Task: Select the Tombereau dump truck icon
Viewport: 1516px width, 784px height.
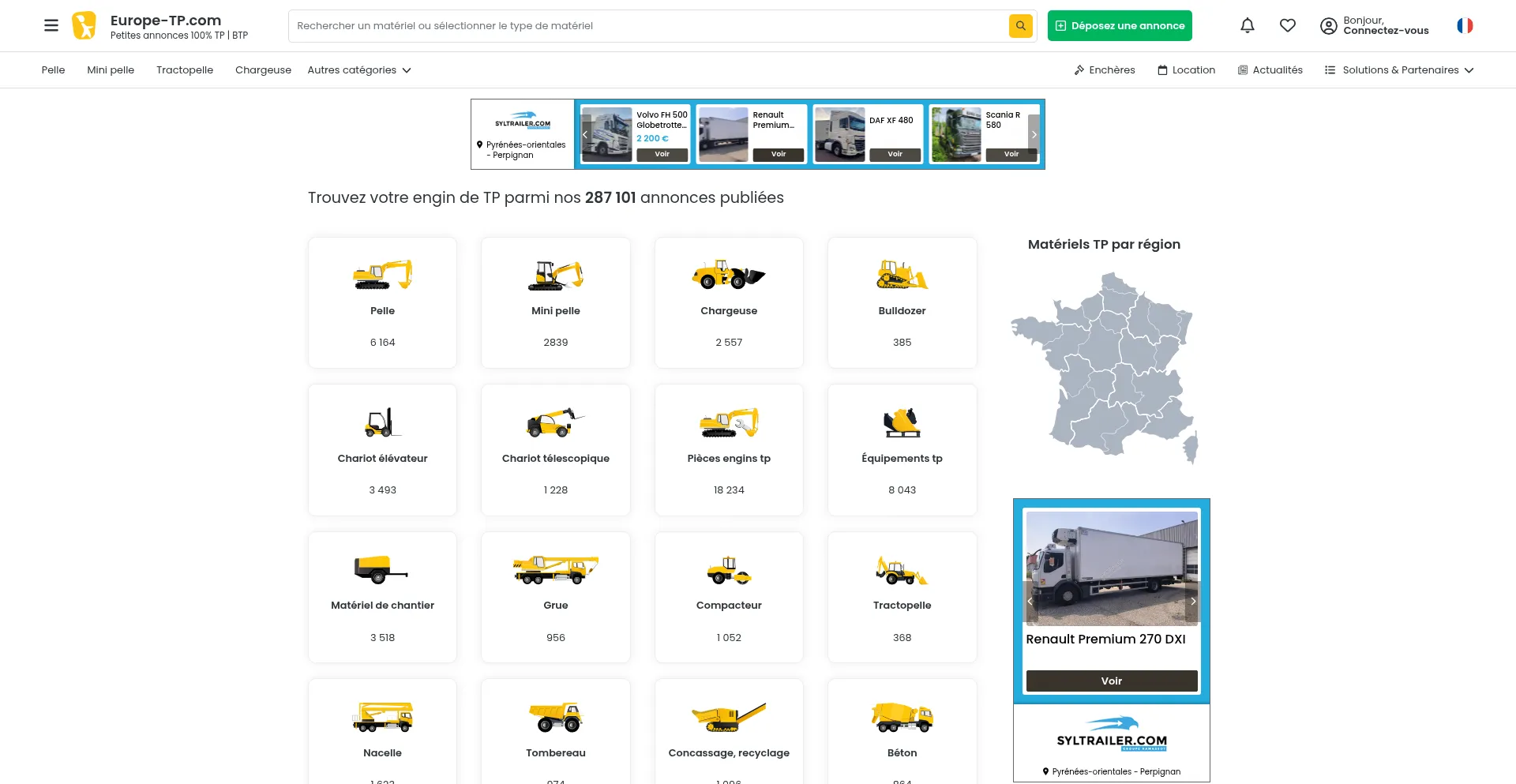Action: [x=556, y=717]
